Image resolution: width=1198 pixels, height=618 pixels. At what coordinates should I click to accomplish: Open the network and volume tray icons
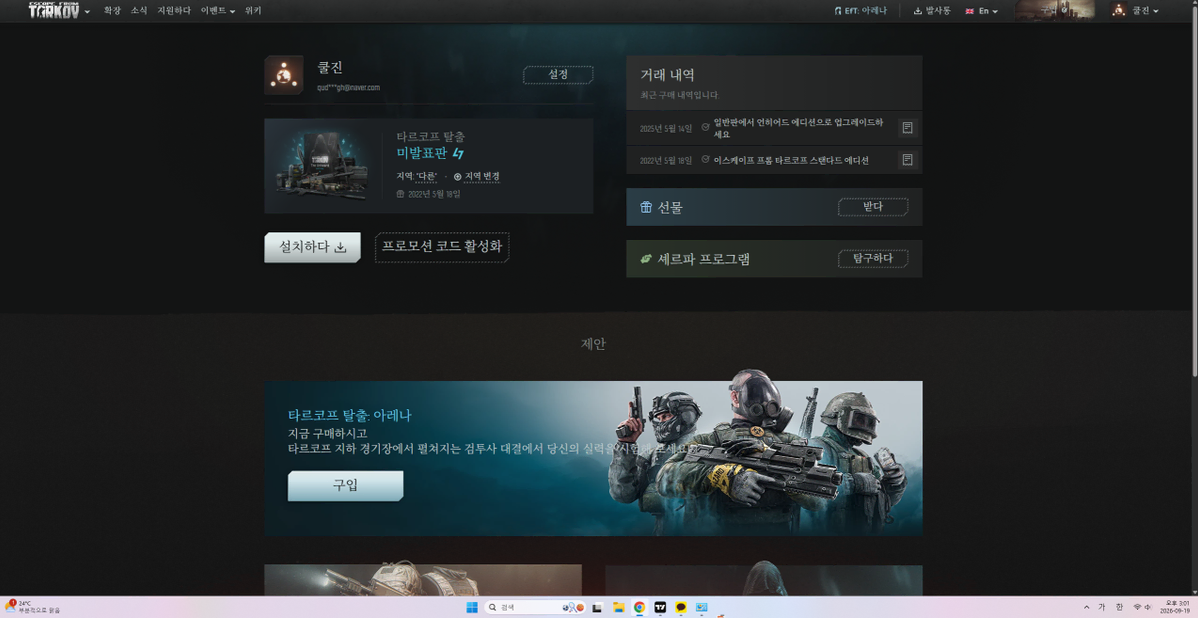click(x=1142, y=607)
